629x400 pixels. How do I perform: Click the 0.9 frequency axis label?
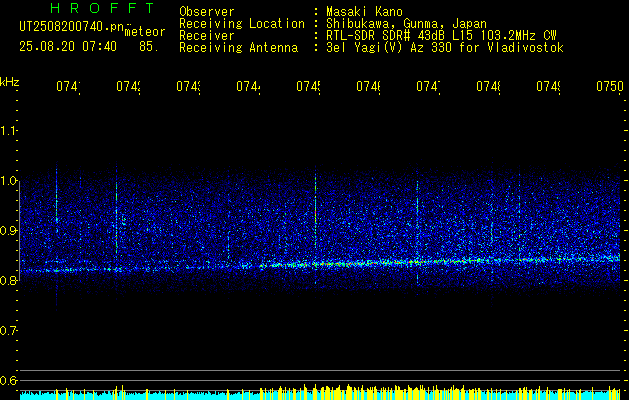(x=8, y=231)
